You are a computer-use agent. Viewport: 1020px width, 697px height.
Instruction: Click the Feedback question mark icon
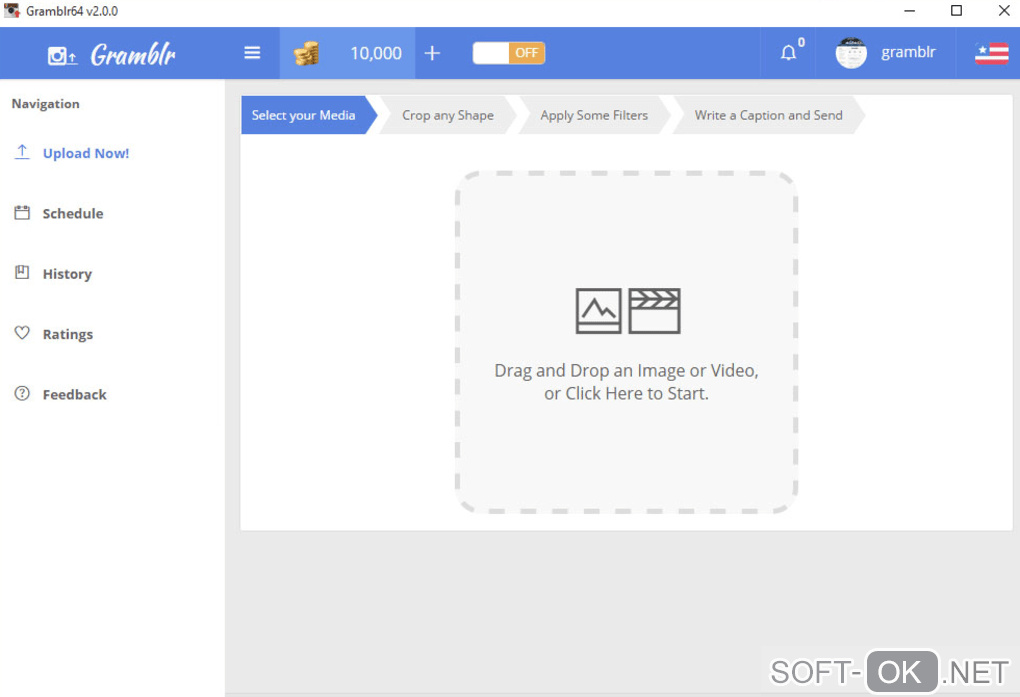click(x=22, y=393)
